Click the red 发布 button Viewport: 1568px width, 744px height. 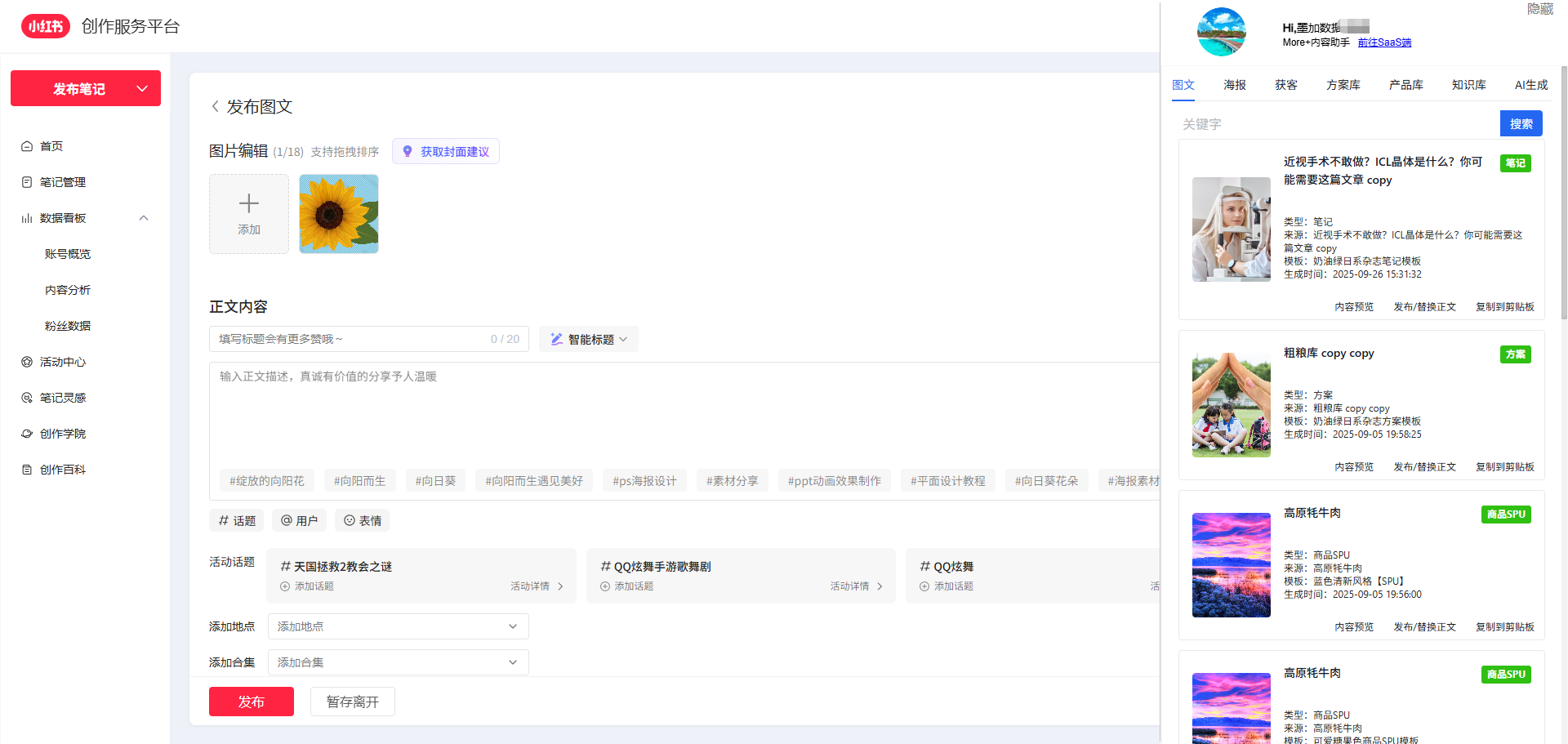pyautogui.click(x=252, y=702)
